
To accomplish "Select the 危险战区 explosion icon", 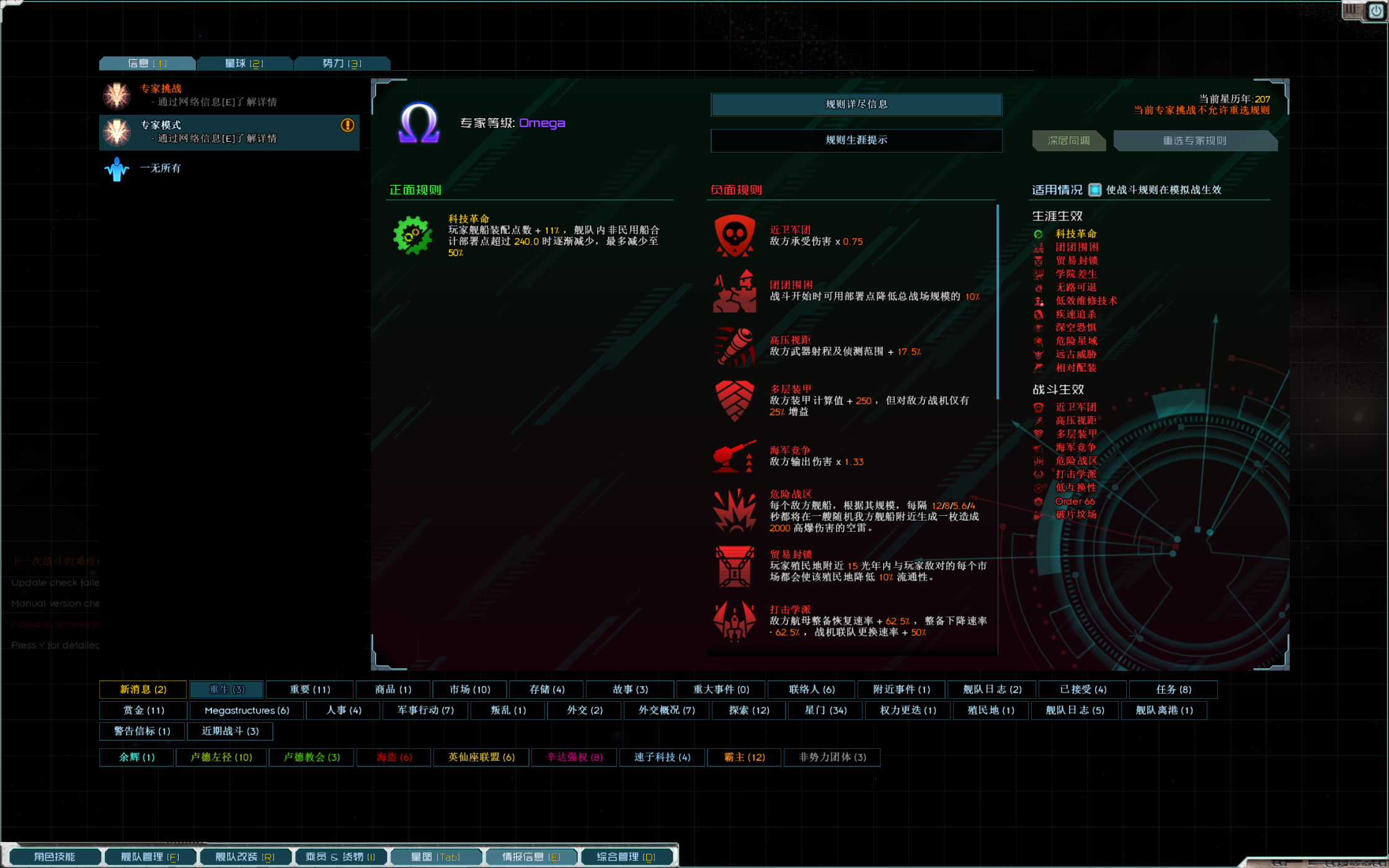I will 734,511.
